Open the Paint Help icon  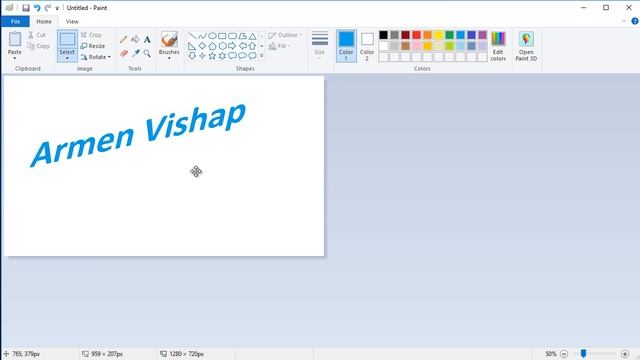coord(635,21)
